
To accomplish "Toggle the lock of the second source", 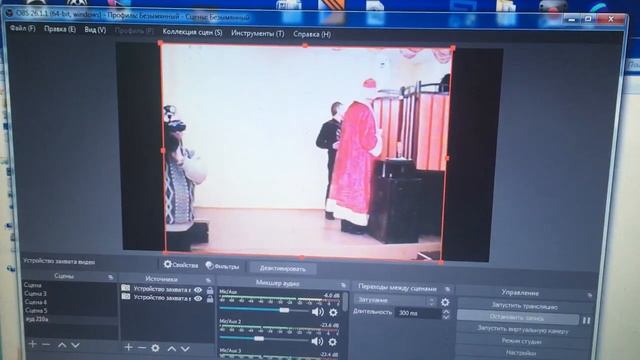I will click(x=210, y=299).
